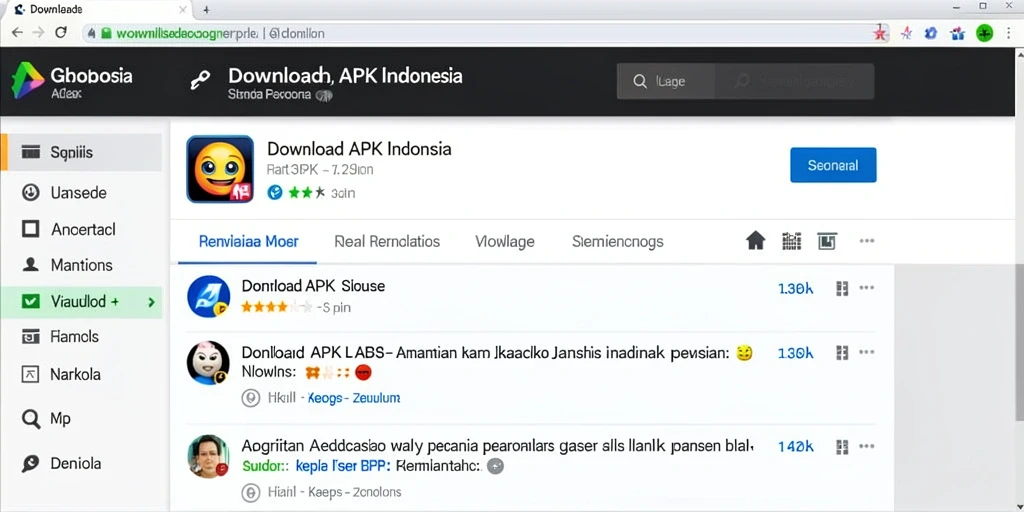
Task: Click the browser back arrow
Action: 18,32
